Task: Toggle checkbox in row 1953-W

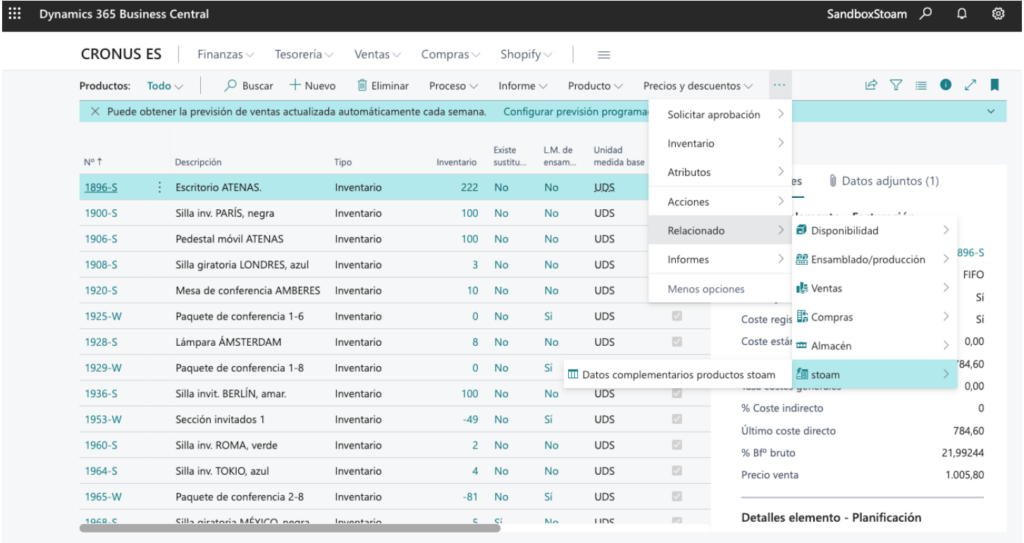Action: (x=677, y=419)
